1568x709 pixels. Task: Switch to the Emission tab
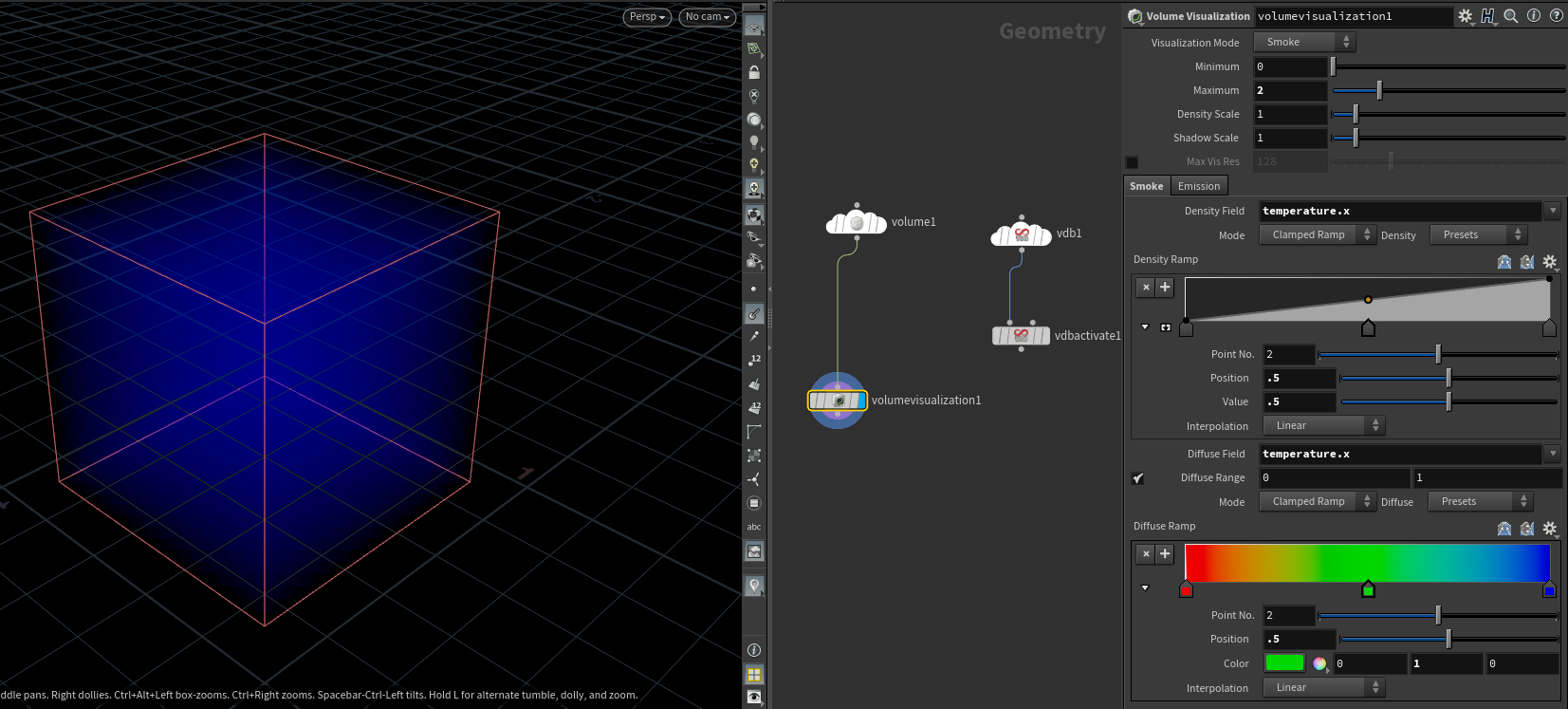(x=1199, y=186)
